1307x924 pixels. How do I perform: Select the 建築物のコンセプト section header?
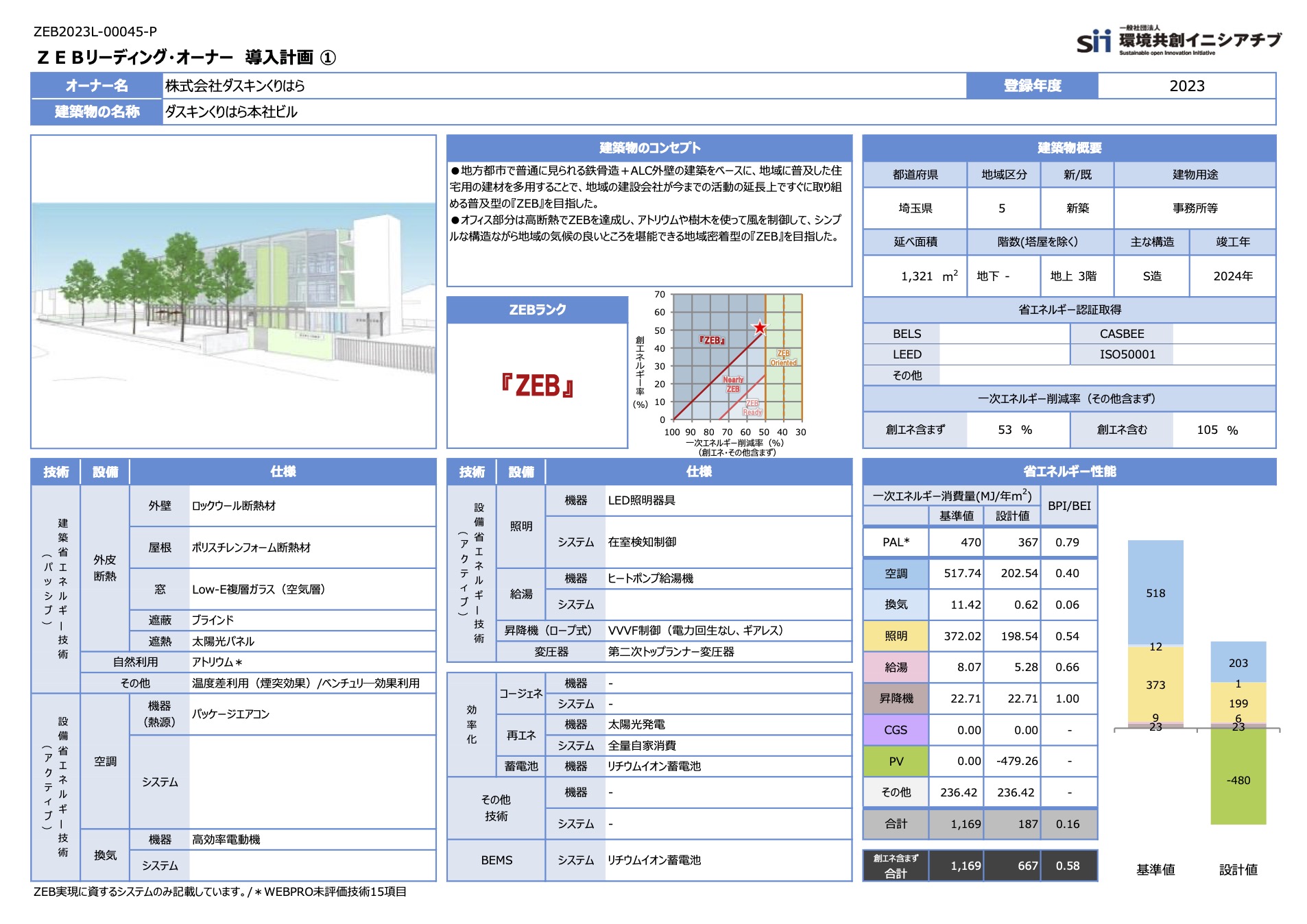(x=649, y=148)
